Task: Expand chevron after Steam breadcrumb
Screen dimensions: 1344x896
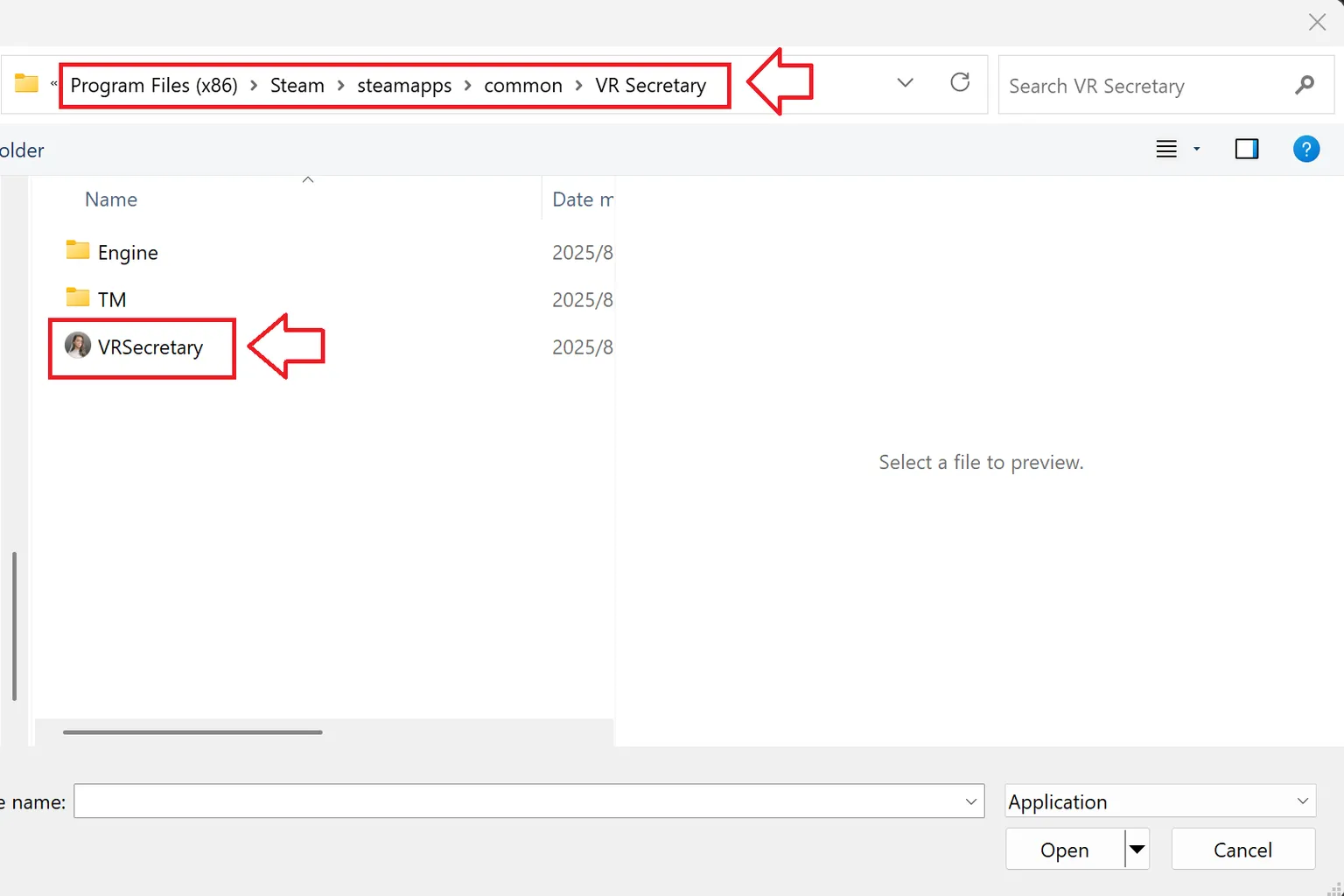Action: (x=340, y=86)
